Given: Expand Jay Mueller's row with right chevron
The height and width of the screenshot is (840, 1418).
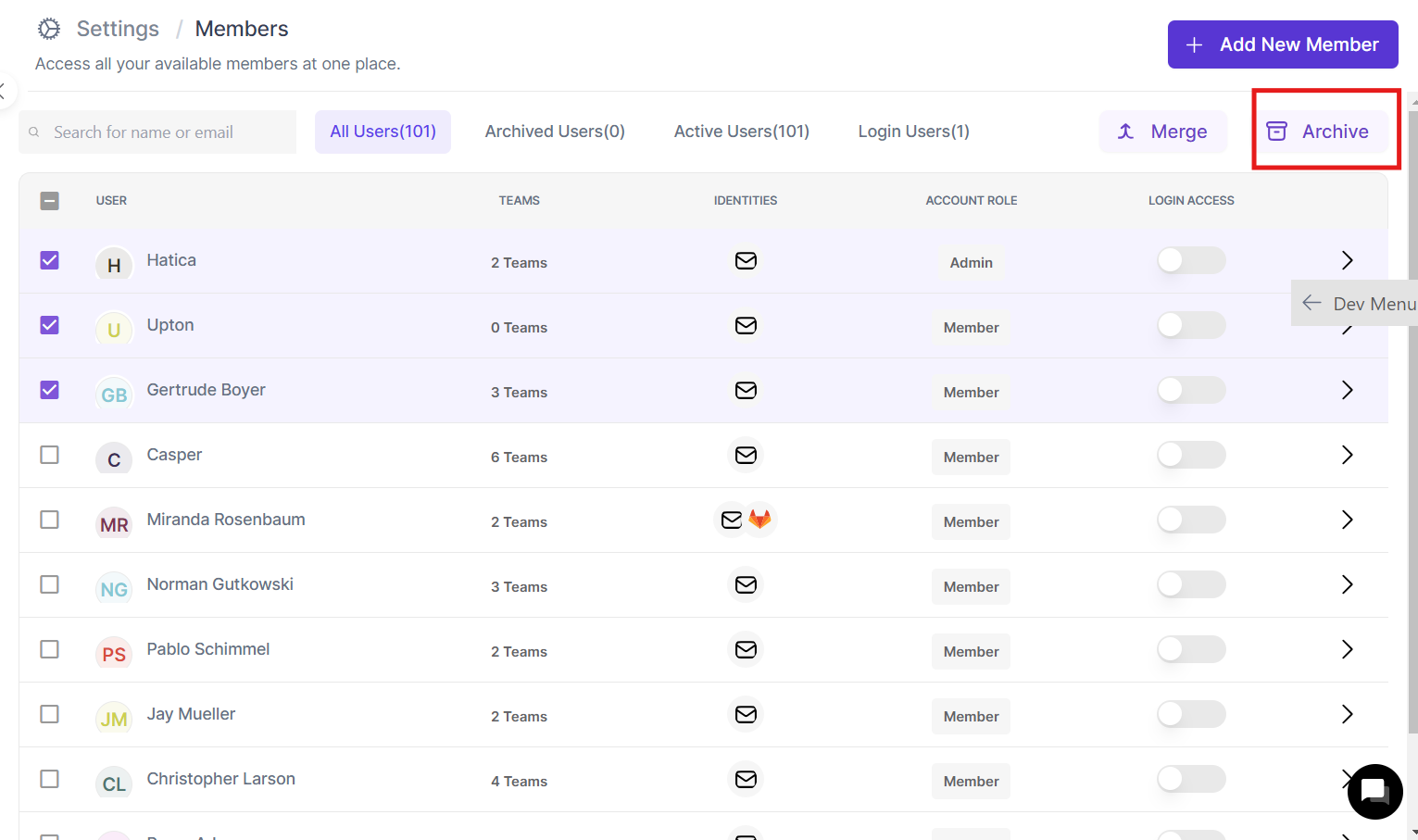Looking at the screenshot, I should (1347, 714).
